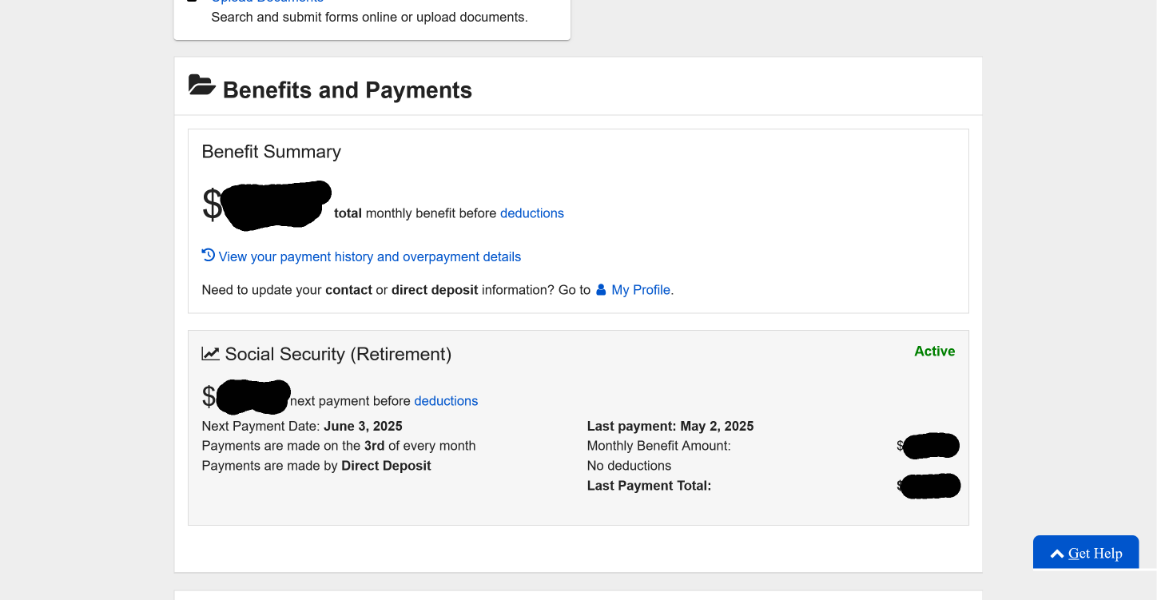The height and width of the screenshot is (600, 1157).
Task: Select the Social Security (Retirement) title
Action: tap(338, 354)
